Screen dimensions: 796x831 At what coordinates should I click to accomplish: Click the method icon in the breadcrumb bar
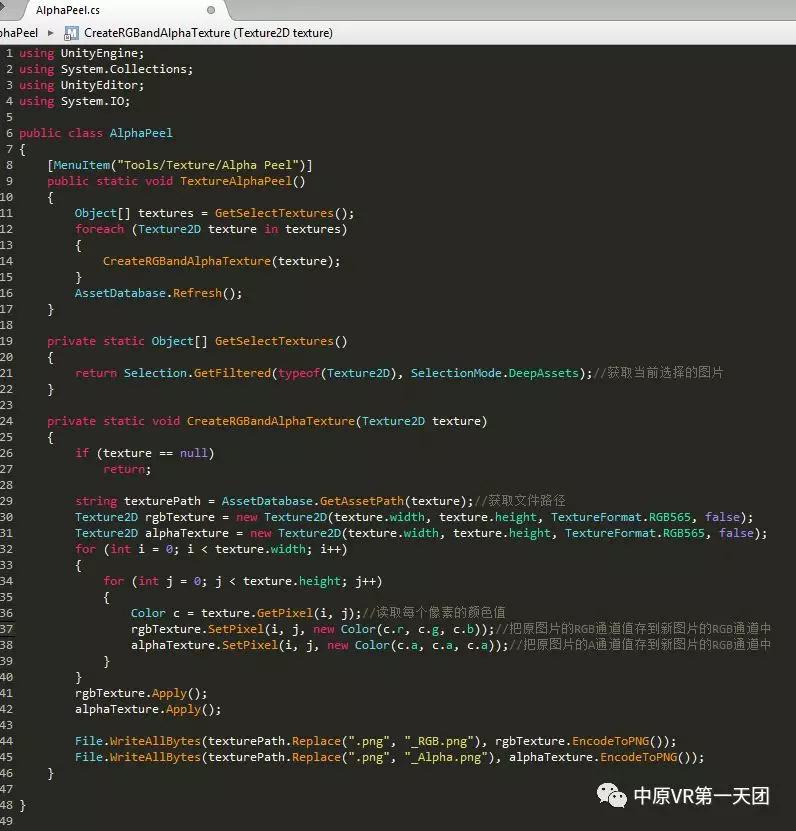(71, 33)
